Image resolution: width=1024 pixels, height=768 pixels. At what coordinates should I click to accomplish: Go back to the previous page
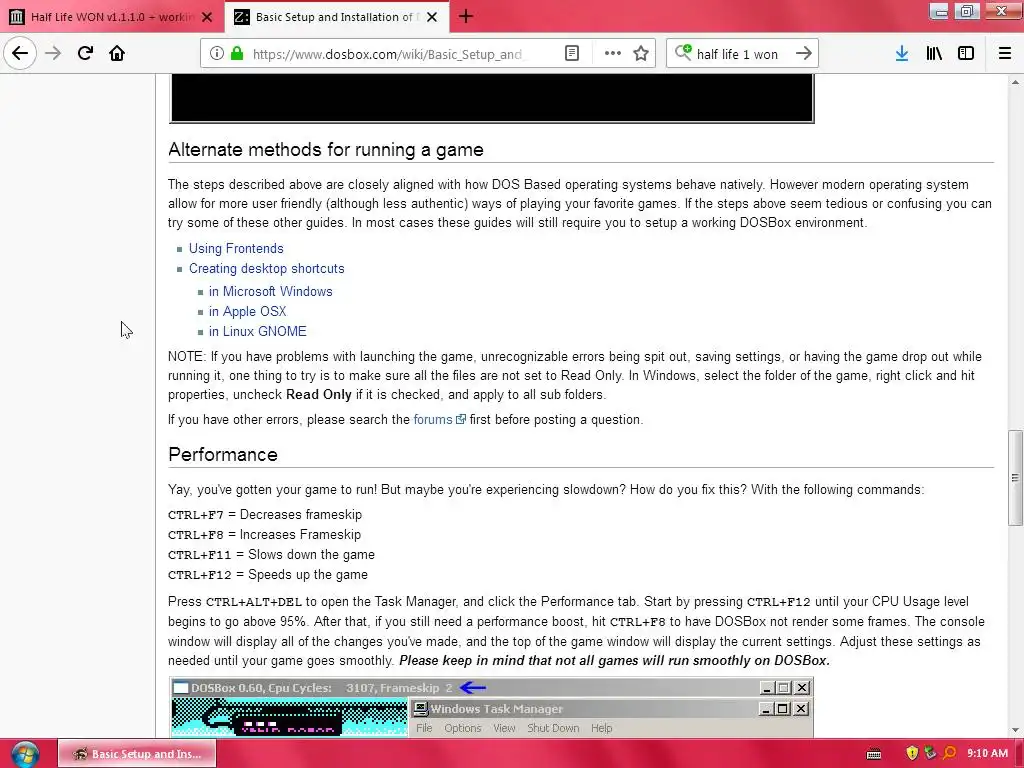(x=20, y=53)
